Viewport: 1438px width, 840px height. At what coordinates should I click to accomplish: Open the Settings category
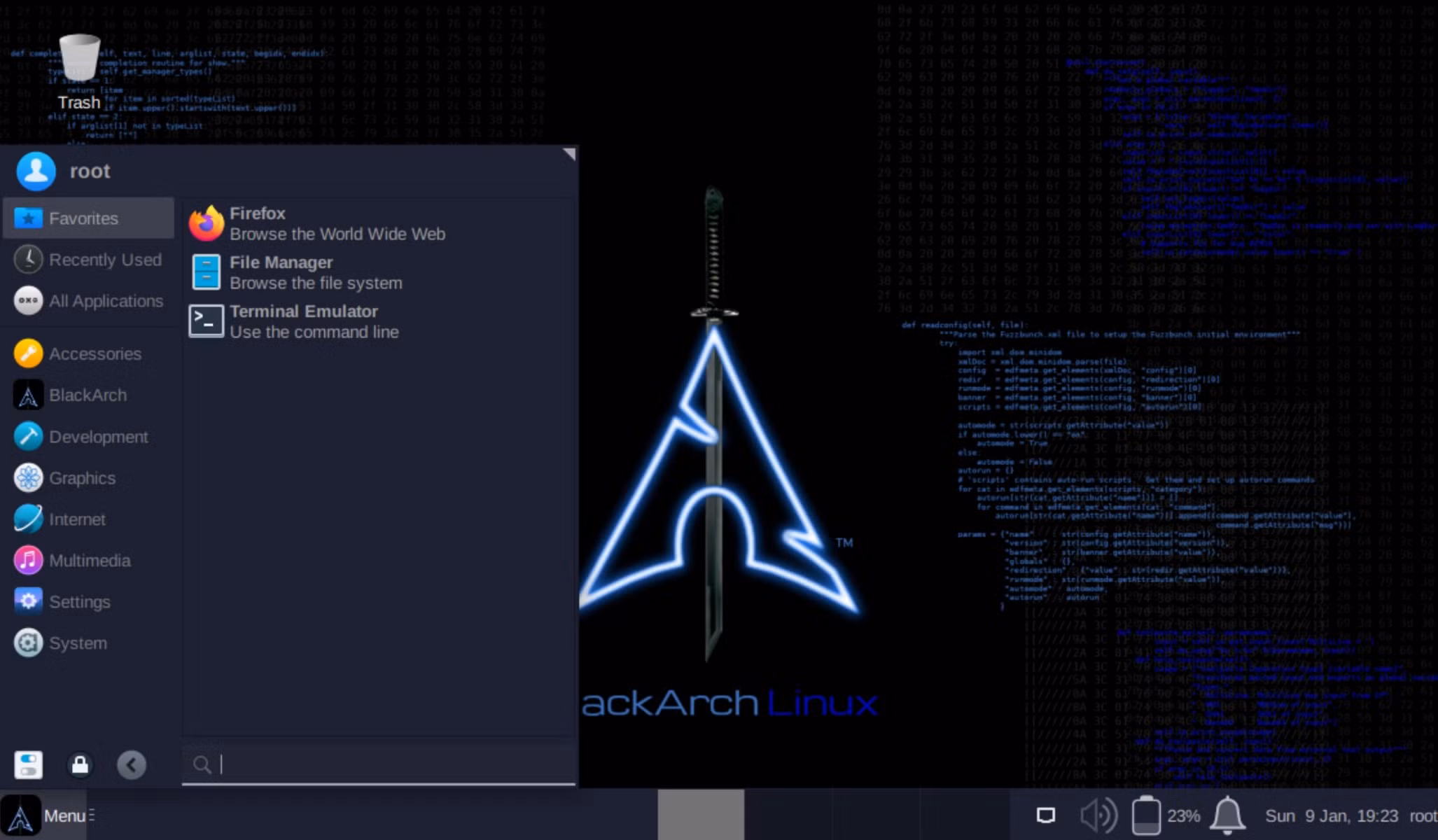[88, 602]
